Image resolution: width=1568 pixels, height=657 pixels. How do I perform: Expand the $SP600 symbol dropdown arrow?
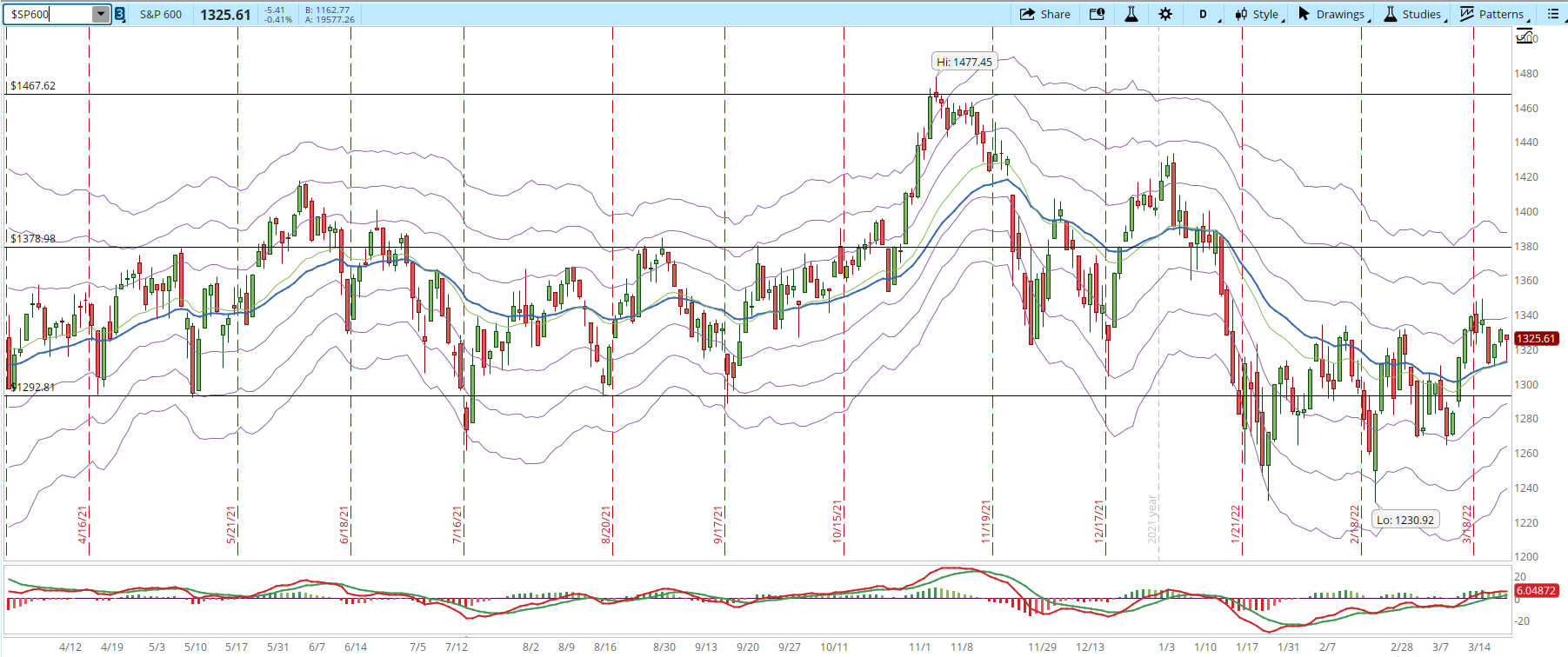click(101, 14)
